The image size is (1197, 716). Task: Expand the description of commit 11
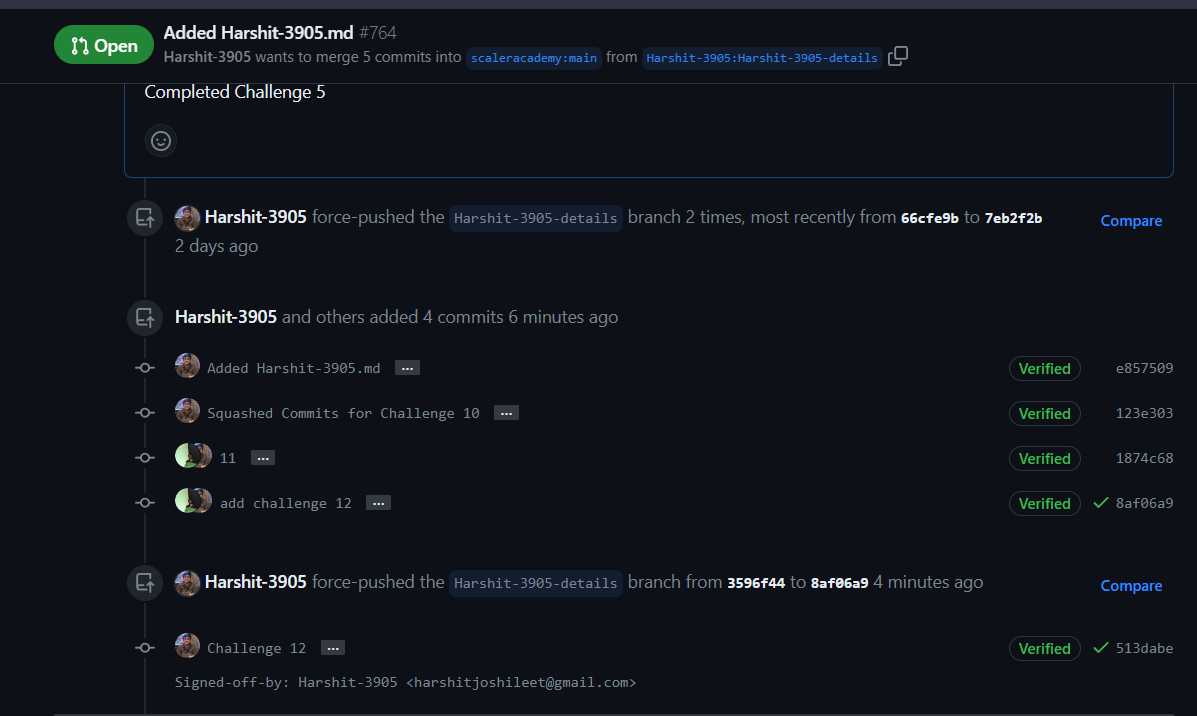[262, 457]
